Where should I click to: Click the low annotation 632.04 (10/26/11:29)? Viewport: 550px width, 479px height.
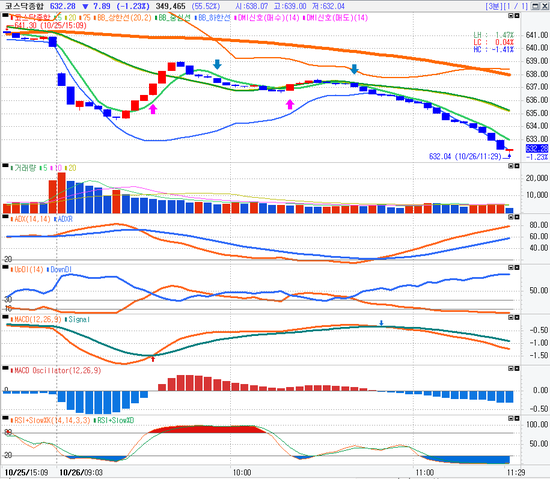tap(465, 156)
